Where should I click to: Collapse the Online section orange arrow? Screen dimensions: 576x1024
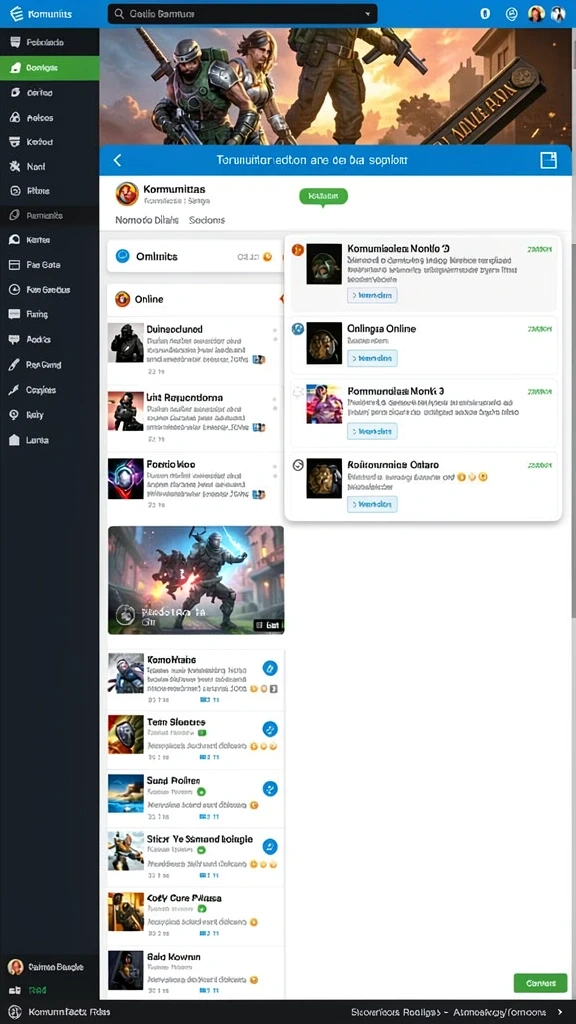coord(281,299)
